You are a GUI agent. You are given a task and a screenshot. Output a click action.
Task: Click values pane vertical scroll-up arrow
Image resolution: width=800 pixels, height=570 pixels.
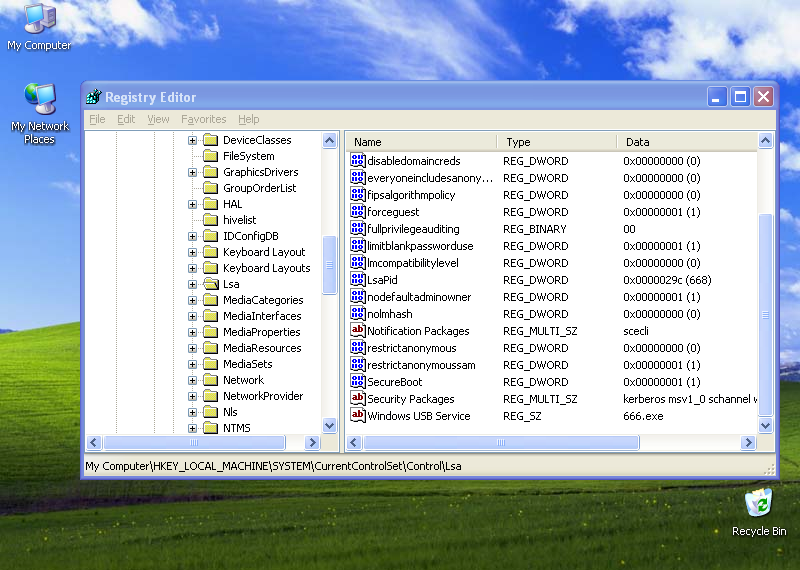pyautogui.click(x=765, y=140)
